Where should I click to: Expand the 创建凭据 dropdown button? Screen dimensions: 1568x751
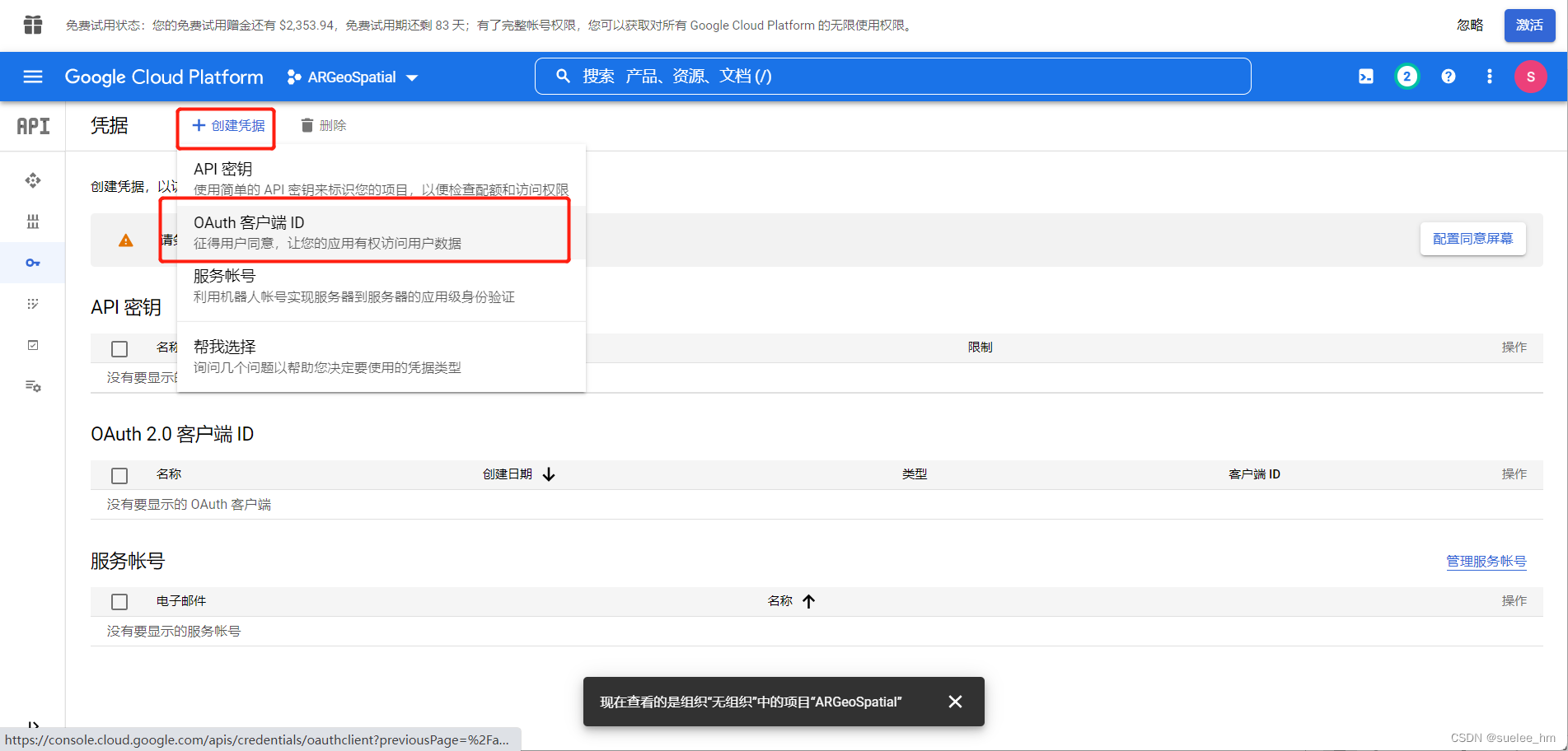coord(227,125)
